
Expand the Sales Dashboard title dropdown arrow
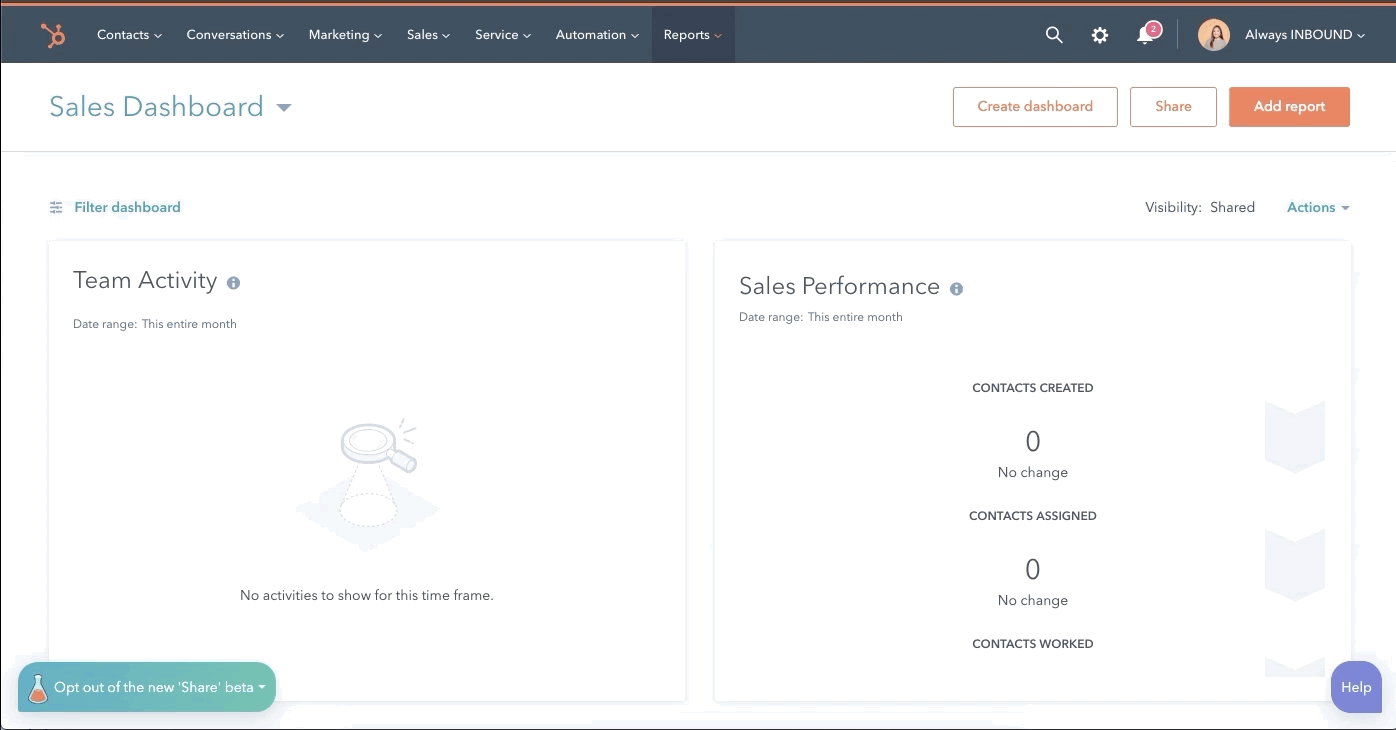coord(284,108)
